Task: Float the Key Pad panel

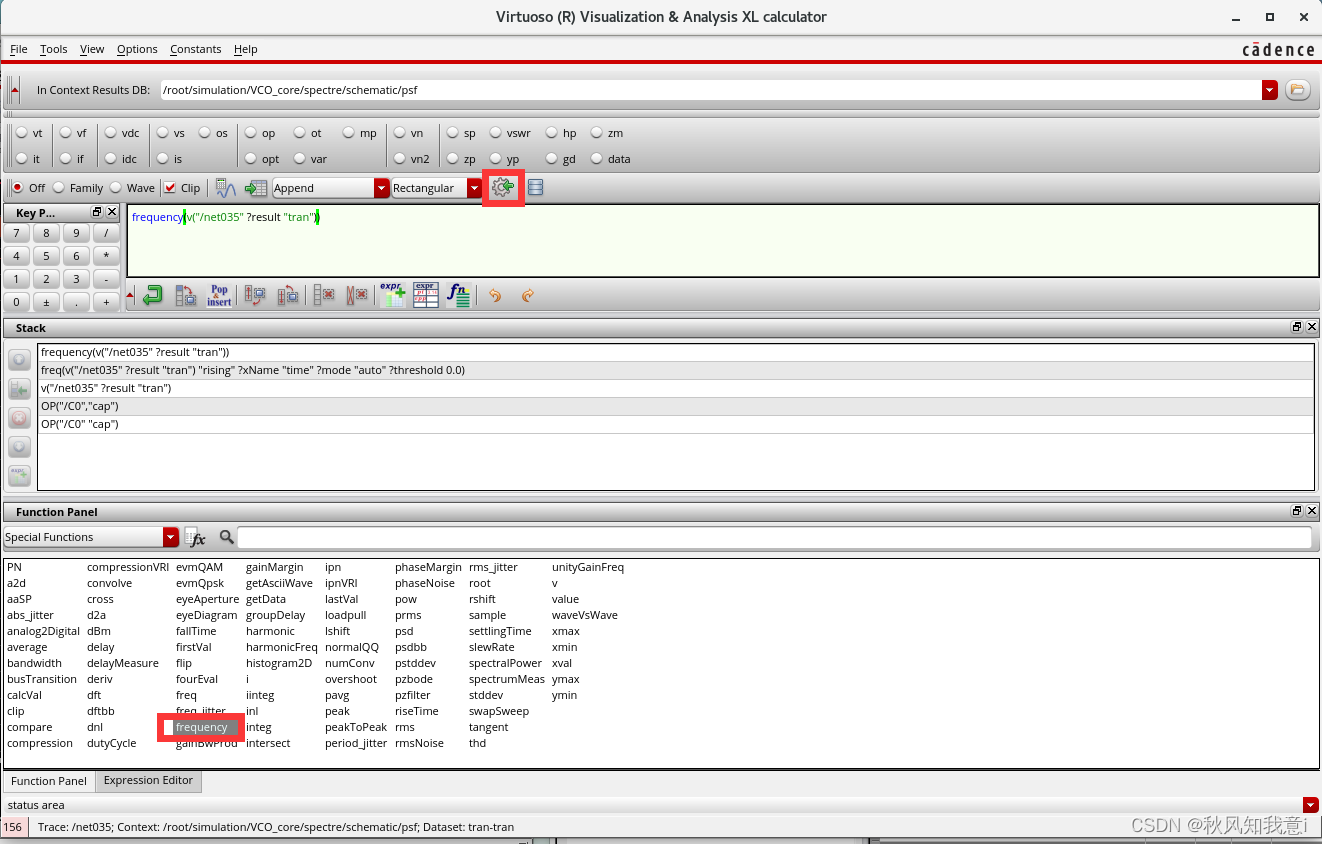Action: pos(97,212)
